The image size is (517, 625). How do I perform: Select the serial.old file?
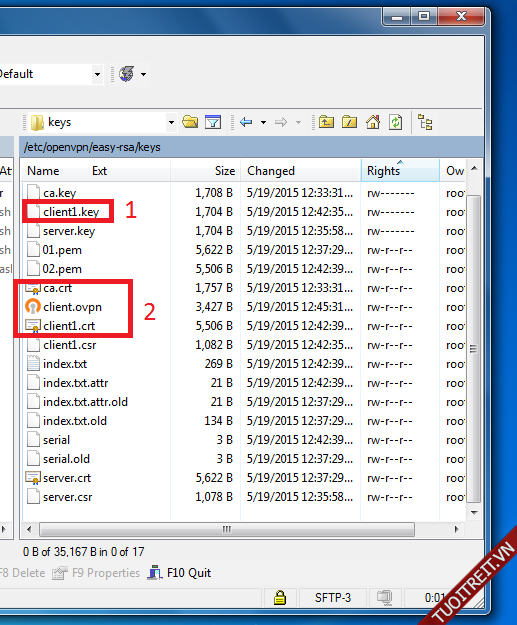click(67, 459)
